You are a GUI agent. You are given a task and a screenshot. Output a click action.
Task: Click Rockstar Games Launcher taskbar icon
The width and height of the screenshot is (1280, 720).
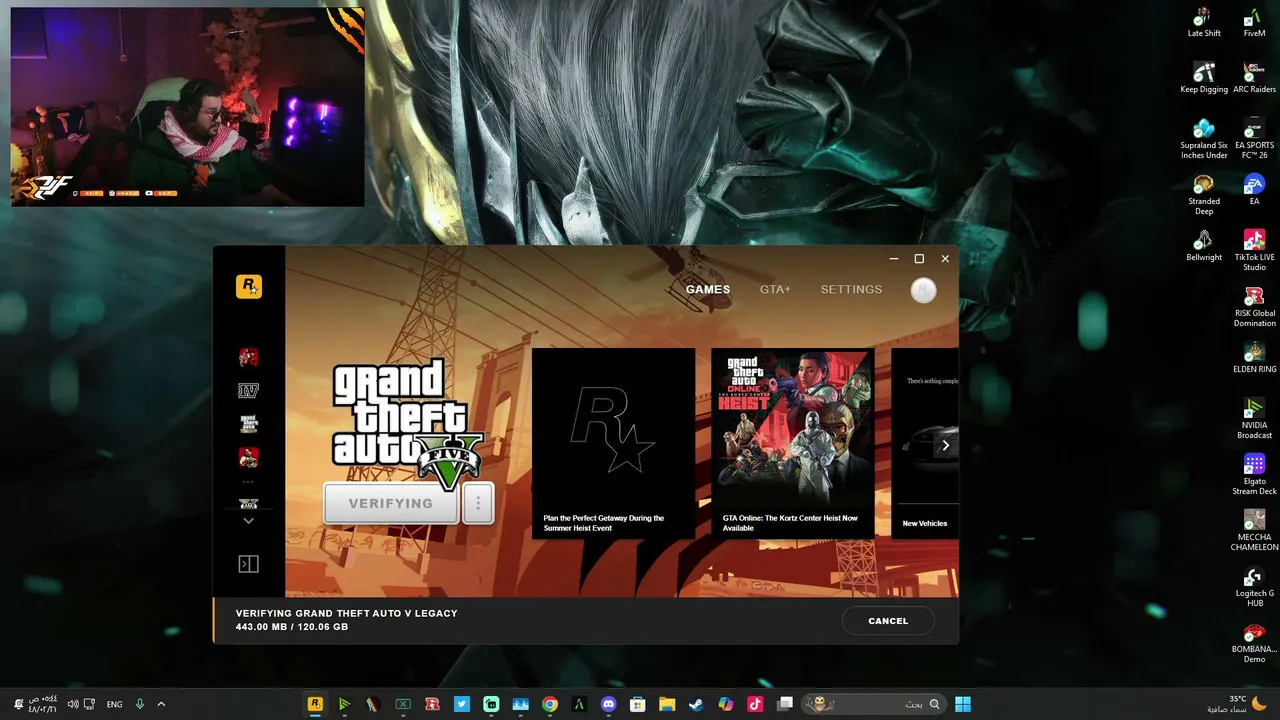[x=315, y=704]
